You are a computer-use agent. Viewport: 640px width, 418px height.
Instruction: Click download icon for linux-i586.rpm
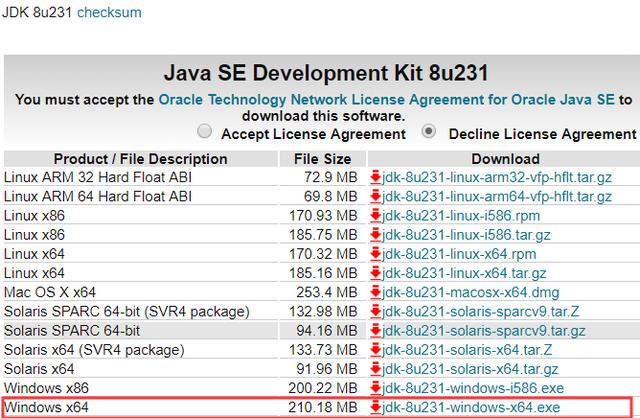[x=375, y=216]
